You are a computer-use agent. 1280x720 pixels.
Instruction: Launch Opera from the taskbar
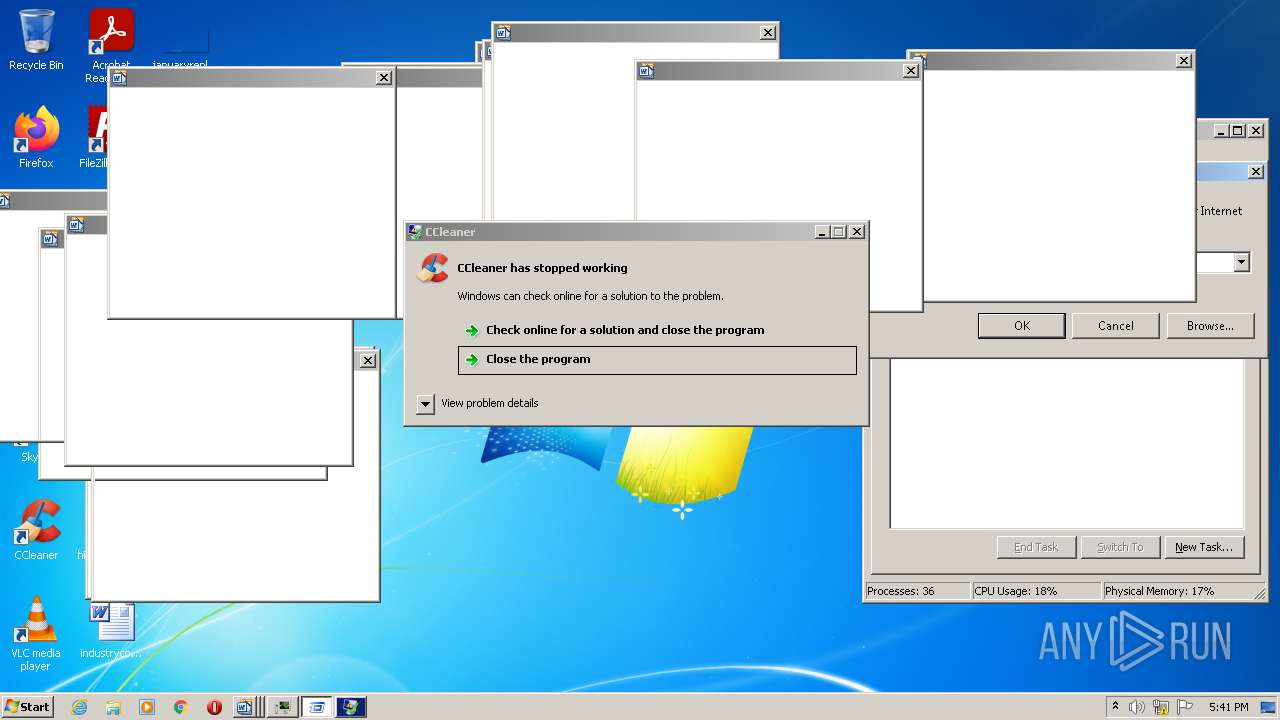214,707
